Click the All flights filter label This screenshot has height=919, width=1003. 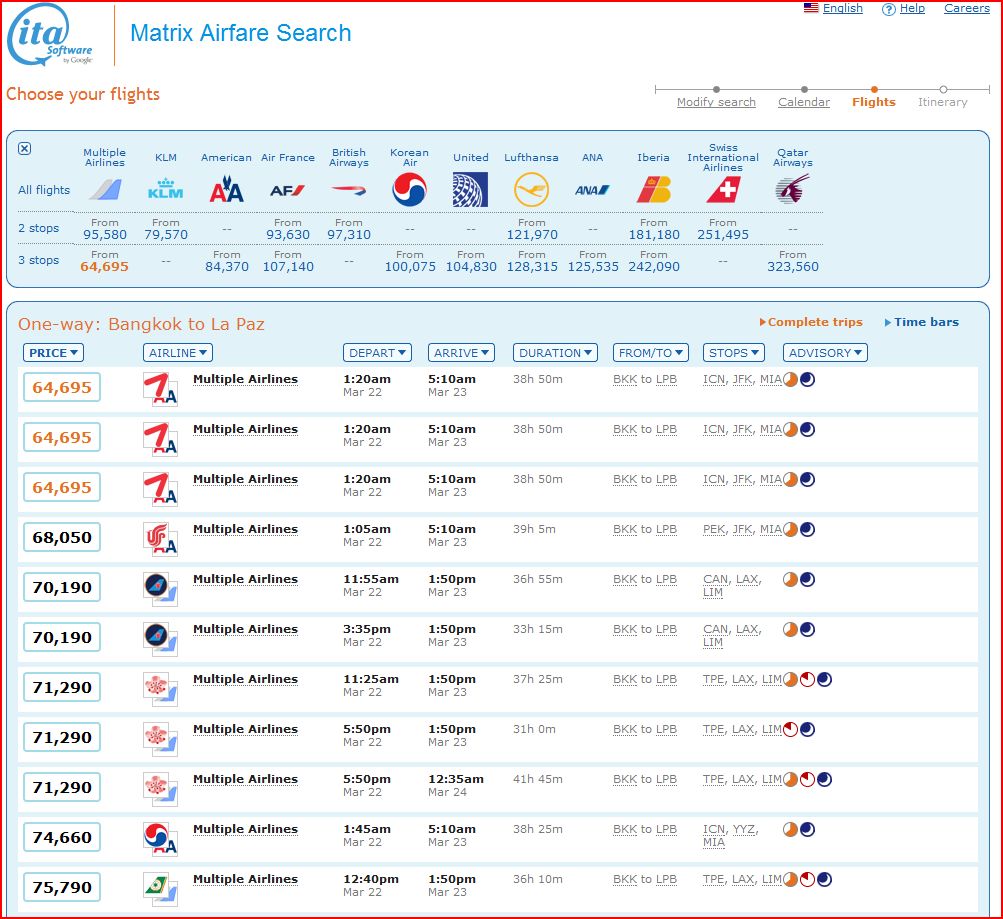44,190
